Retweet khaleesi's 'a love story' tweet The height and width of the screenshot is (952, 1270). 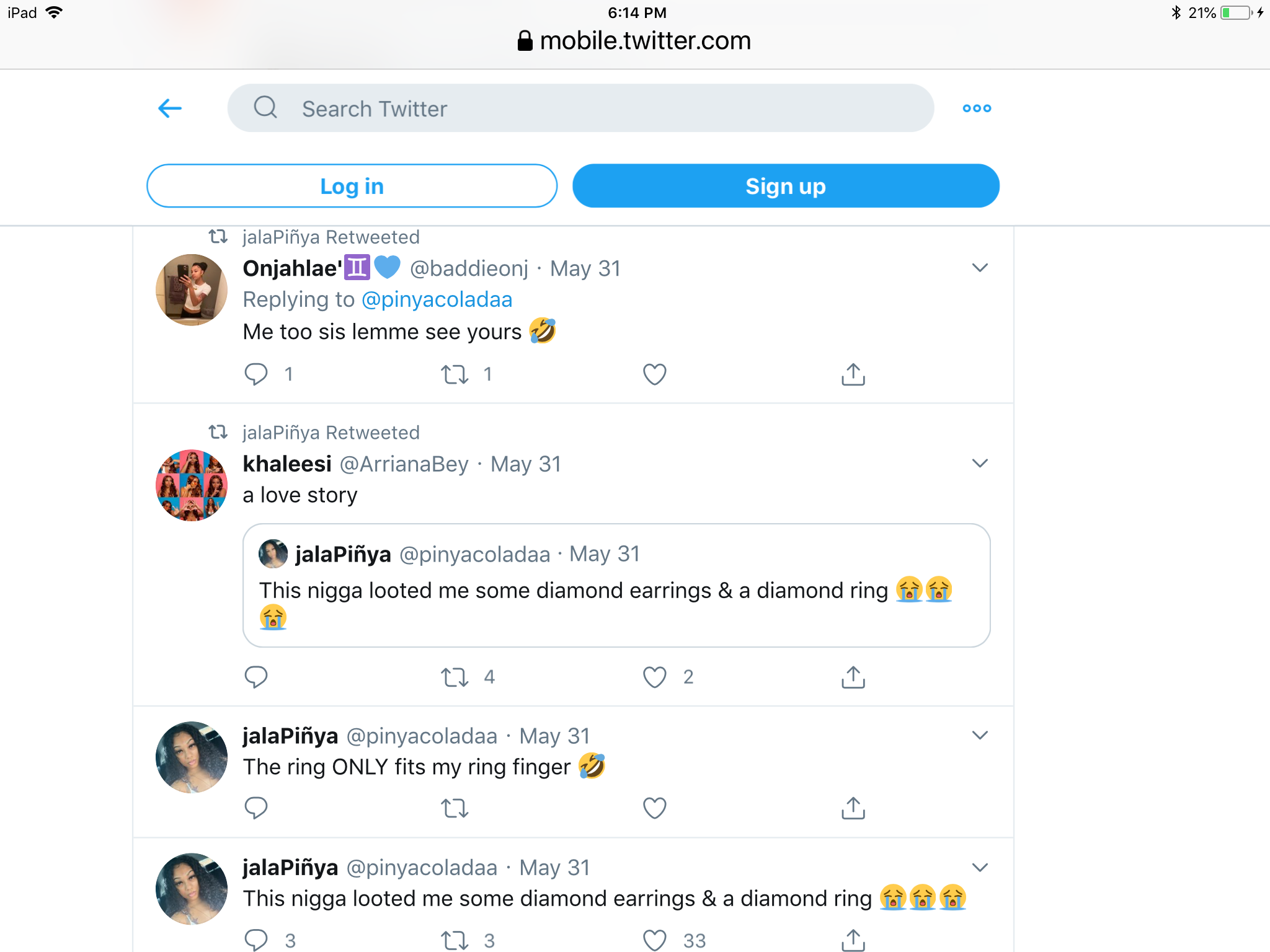455,677
